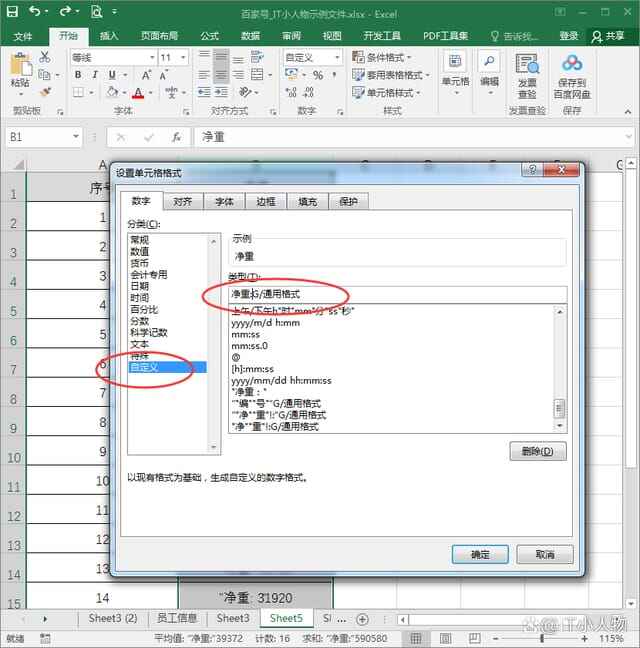Click 共享 share button in ribbon
Image resolution: width=640 pixels, height=648 pixels.
(607, 36)
